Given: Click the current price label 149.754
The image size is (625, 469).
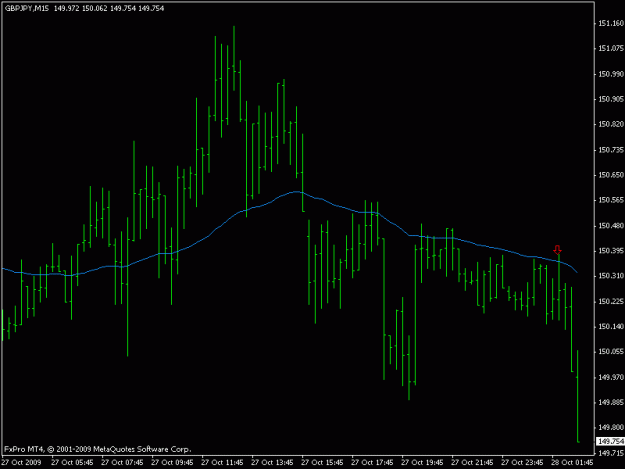Looking at the screenshot, I should [611, 442].
